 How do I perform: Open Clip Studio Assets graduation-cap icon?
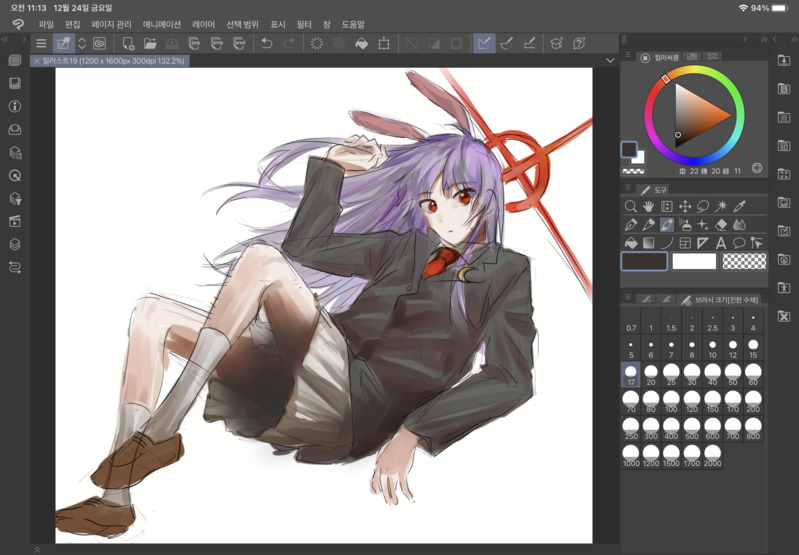pyautogui.click(x=556, y=43)
